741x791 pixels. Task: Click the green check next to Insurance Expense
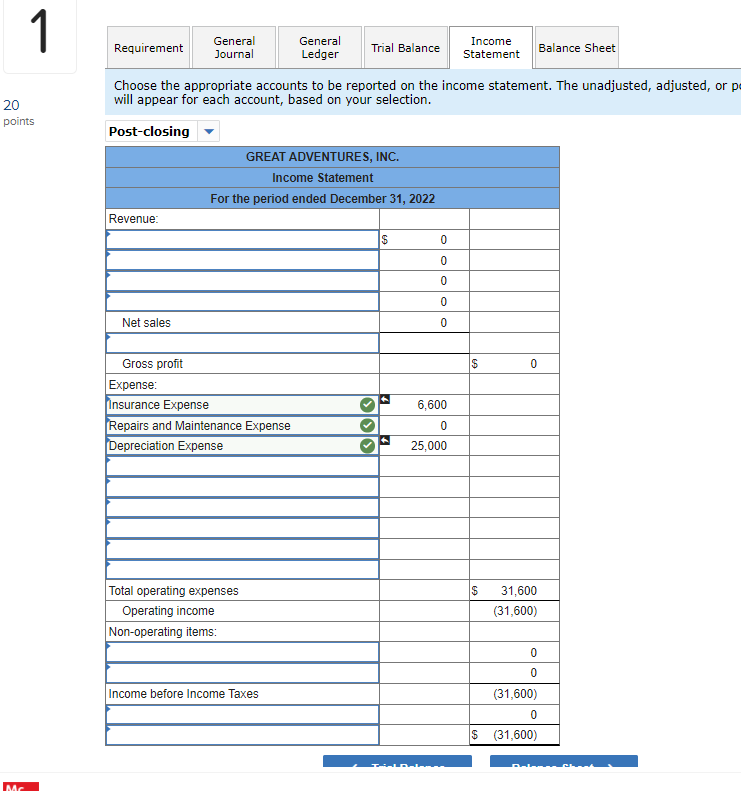click(367, 405)
